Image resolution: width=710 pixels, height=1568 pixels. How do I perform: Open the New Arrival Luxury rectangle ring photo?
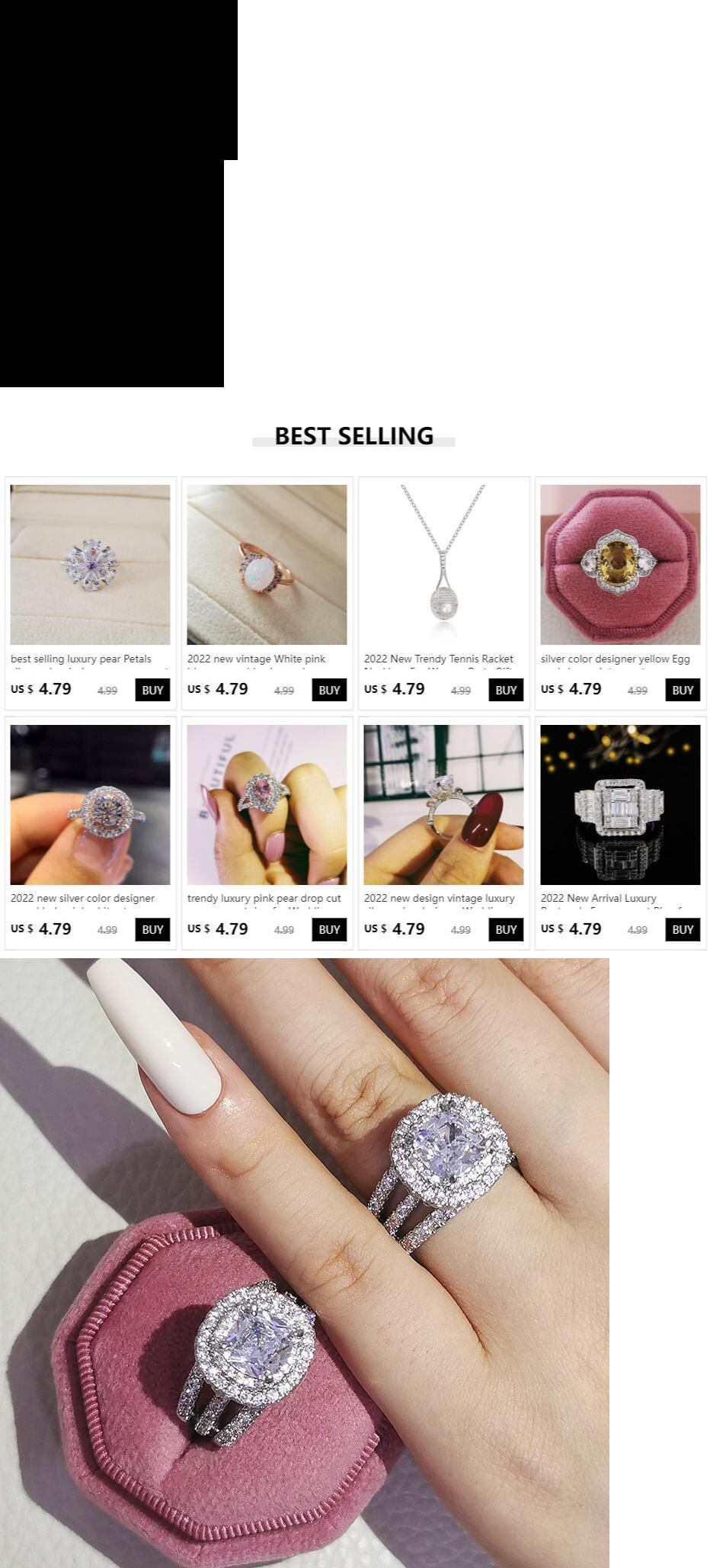(x=620, y=804)
